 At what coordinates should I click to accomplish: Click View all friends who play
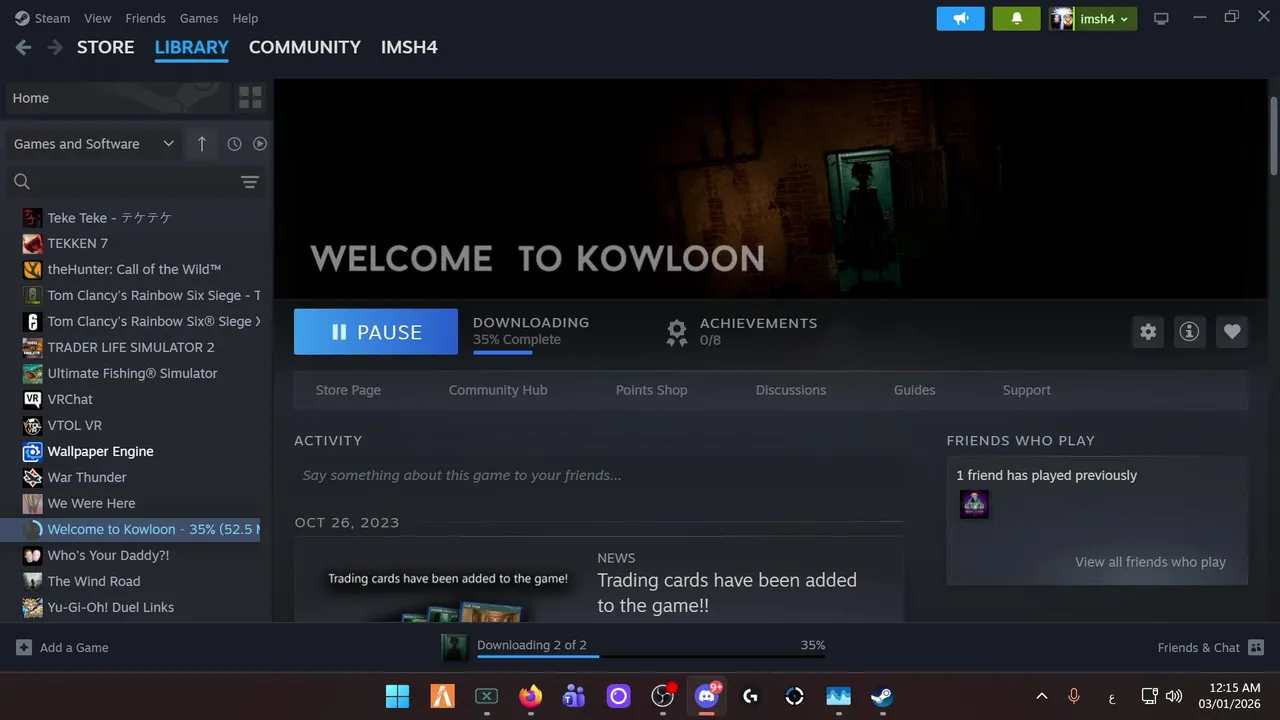(1150, 562)
